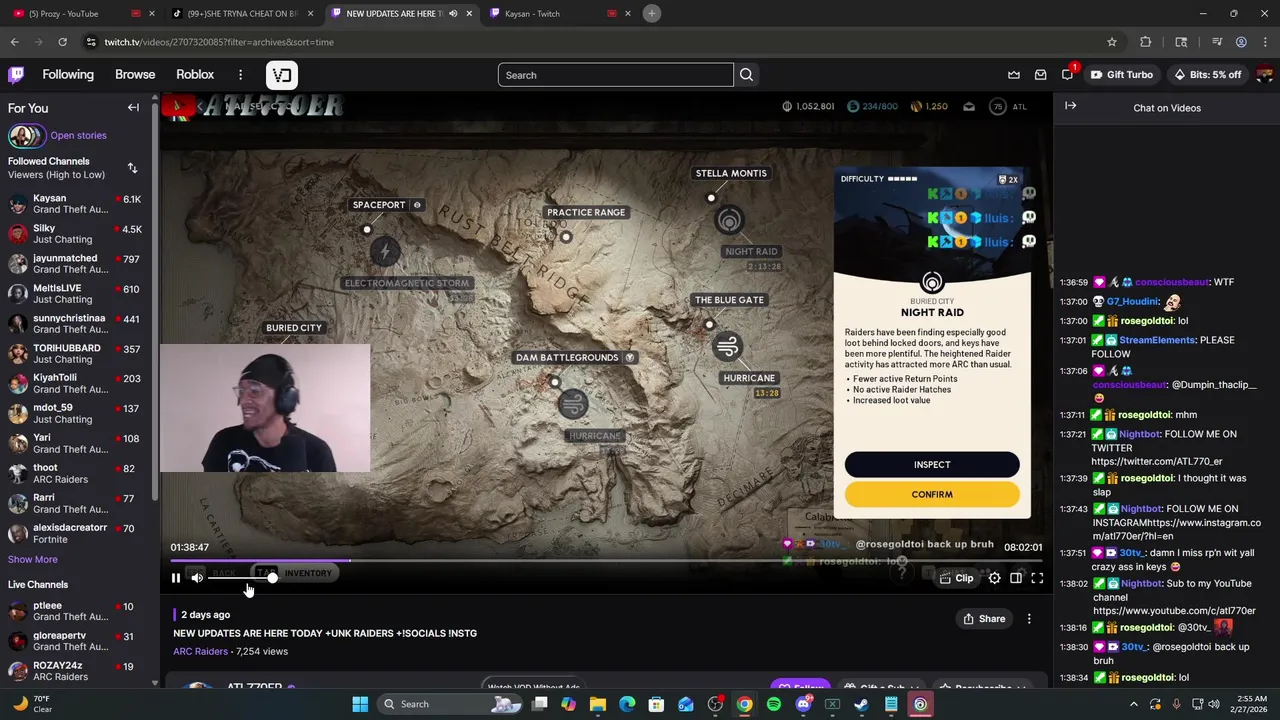The width and height of the screenshot is (1280, 720).
Task: Create a Clip of the video
Action: [x=956, y=578]
